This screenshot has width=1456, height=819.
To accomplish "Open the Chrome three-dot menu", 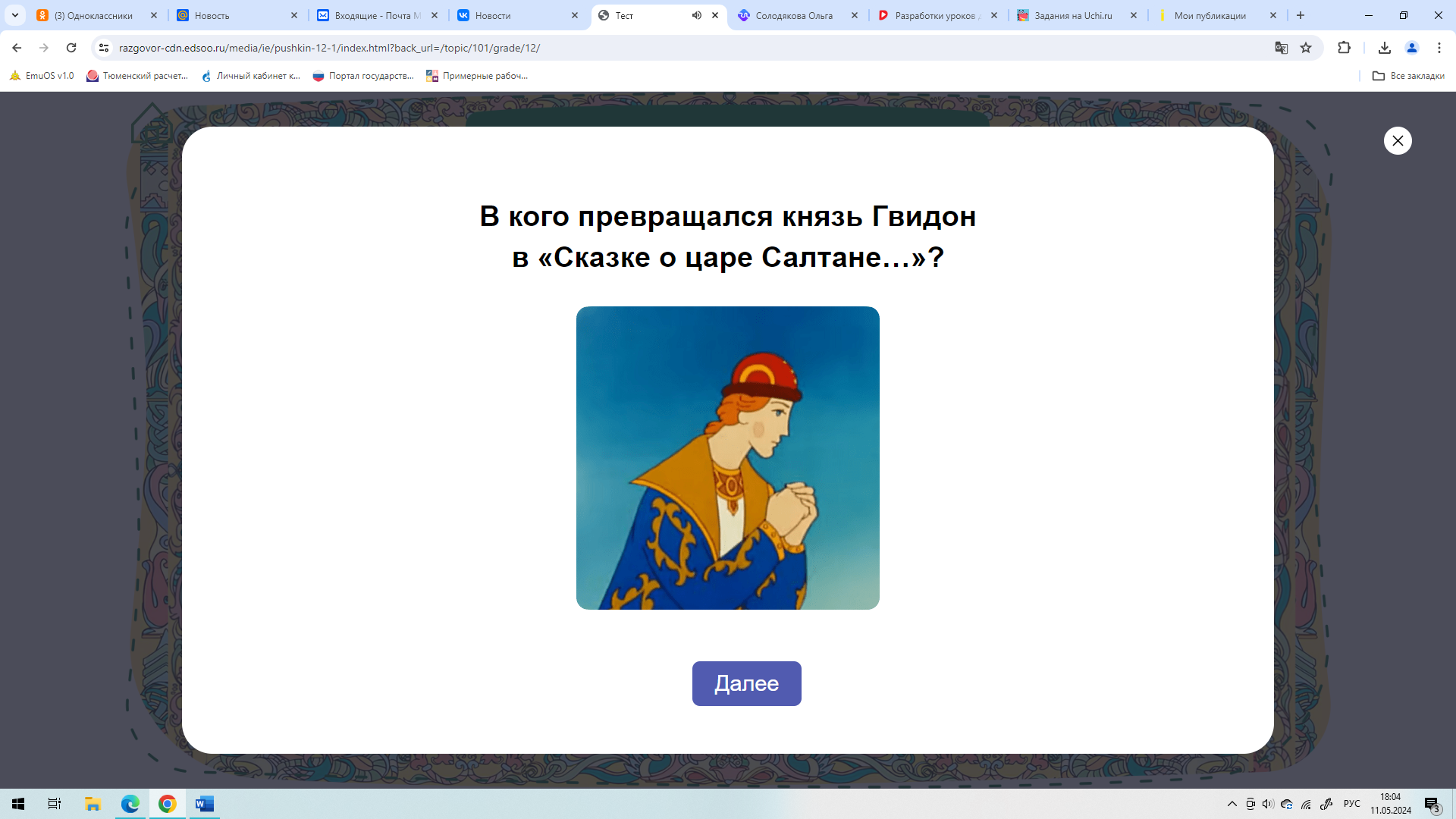I will [x=1439, y=48].
